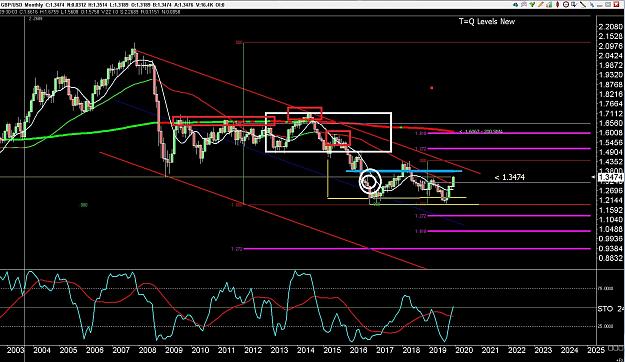Click the dark cloud icon in chart toolbar
The image size is (625, 362).
[515, 5]
